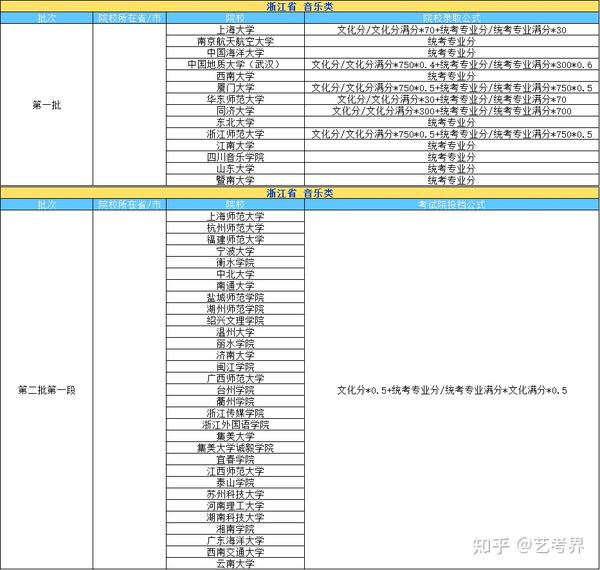This screenshot has width=600, height=570.
Task: Select the 集美大学诚毅学院 cell
Action: 235,448
